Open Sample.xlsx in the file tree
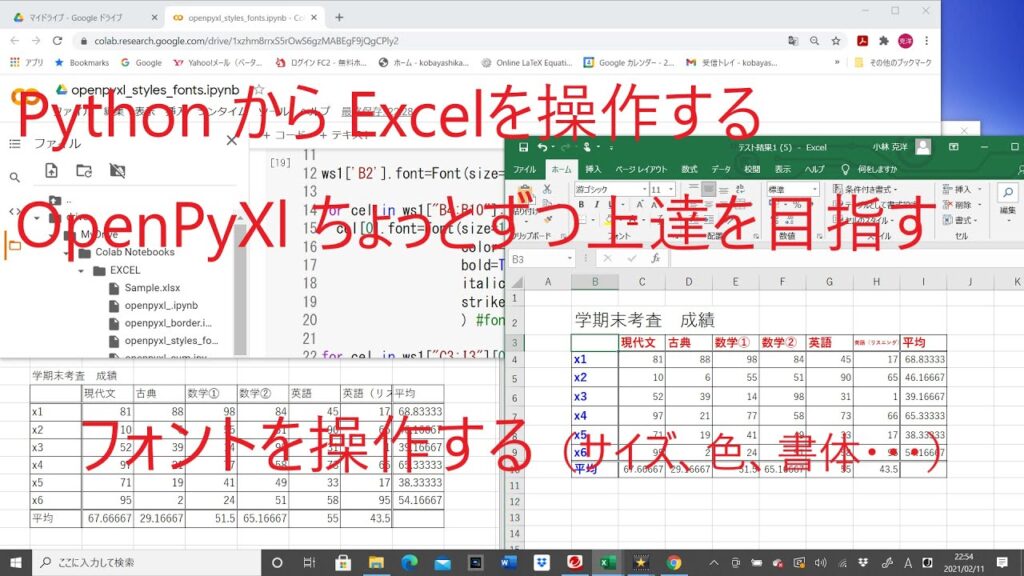 (x=145, y=288)
